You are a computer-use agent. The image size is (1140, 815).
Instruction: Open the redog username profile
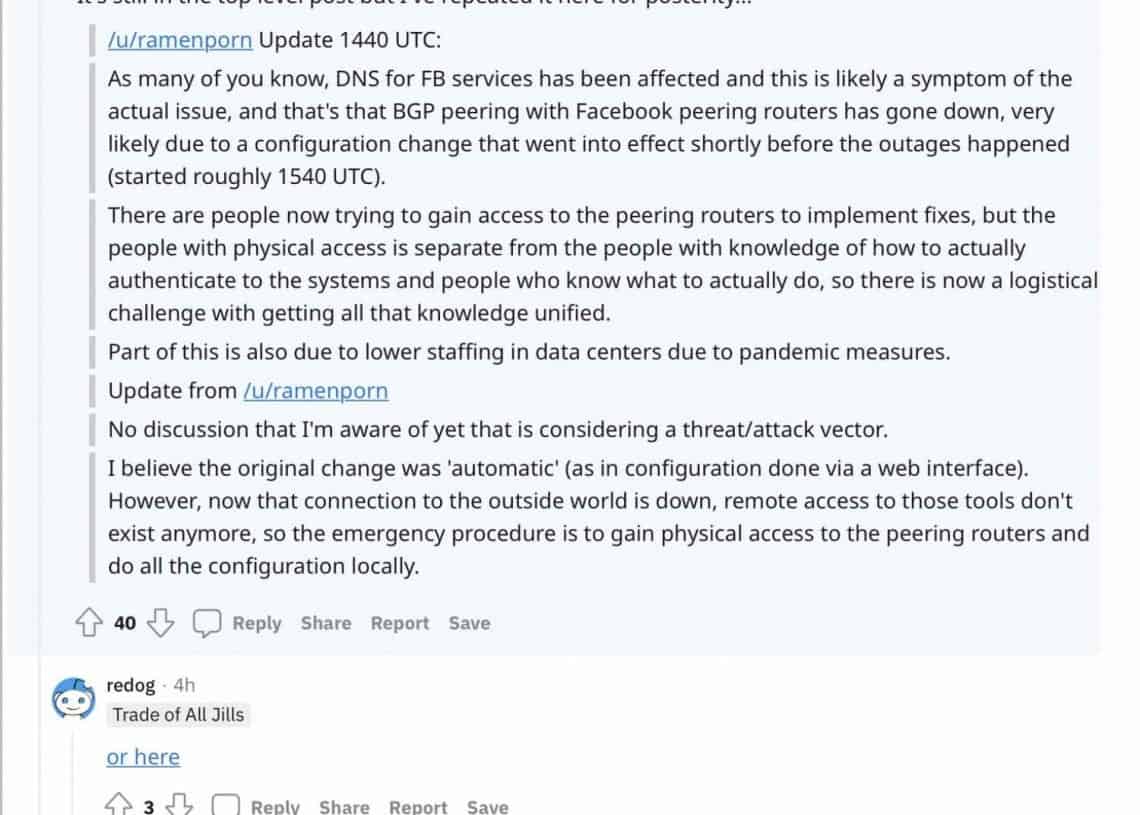[131, 685]
